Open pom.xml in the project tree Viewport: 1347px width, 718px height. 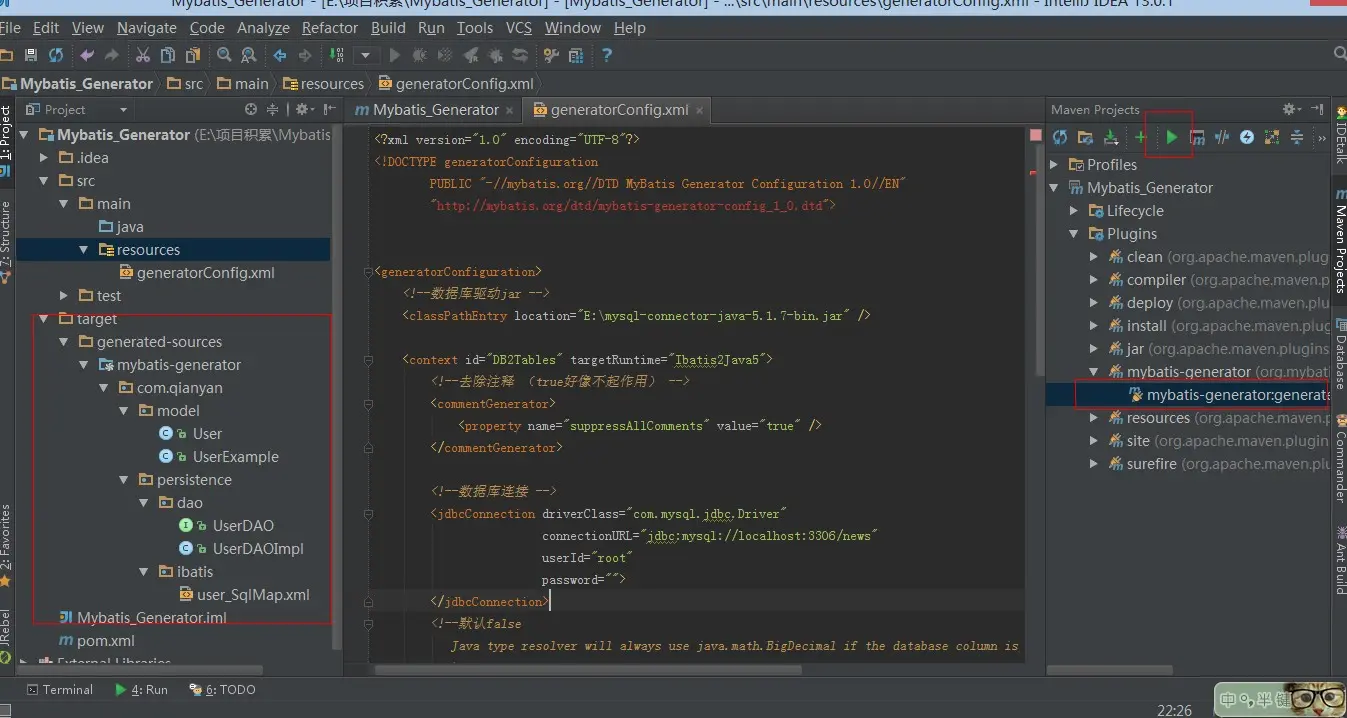[105, 641]
